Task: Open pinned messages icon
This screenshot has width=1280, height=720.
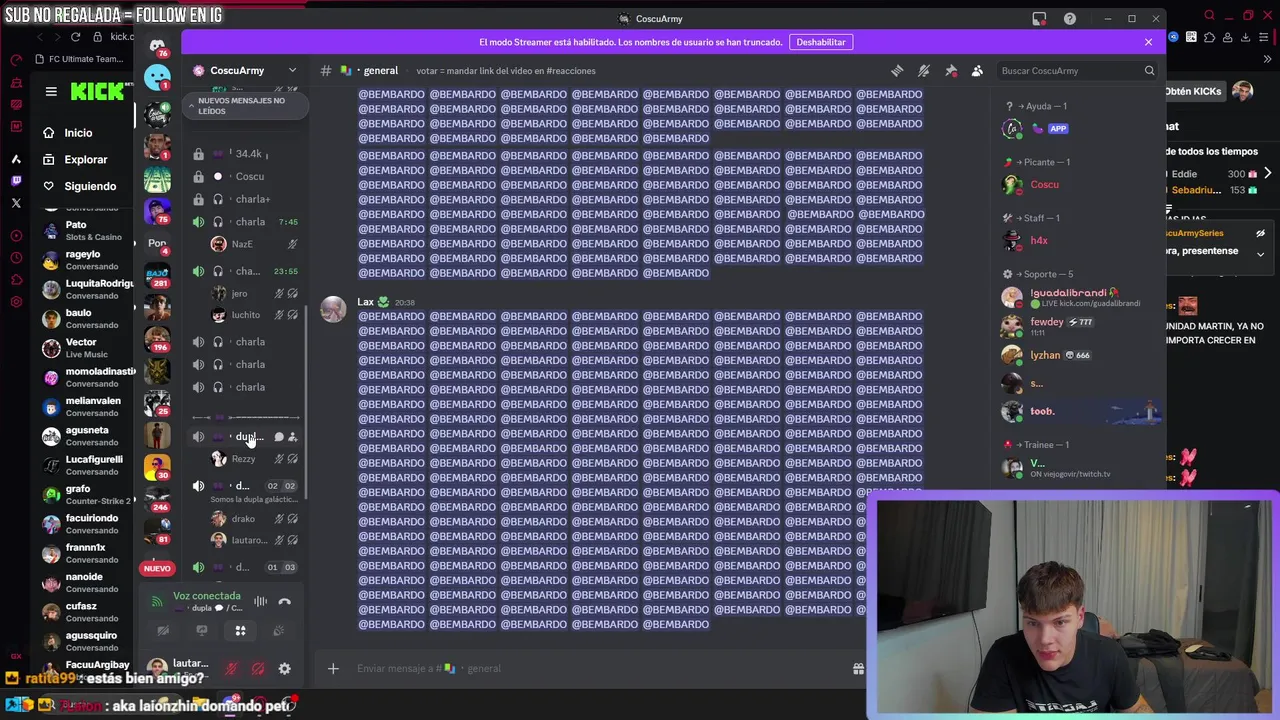Action: [951, 71]
